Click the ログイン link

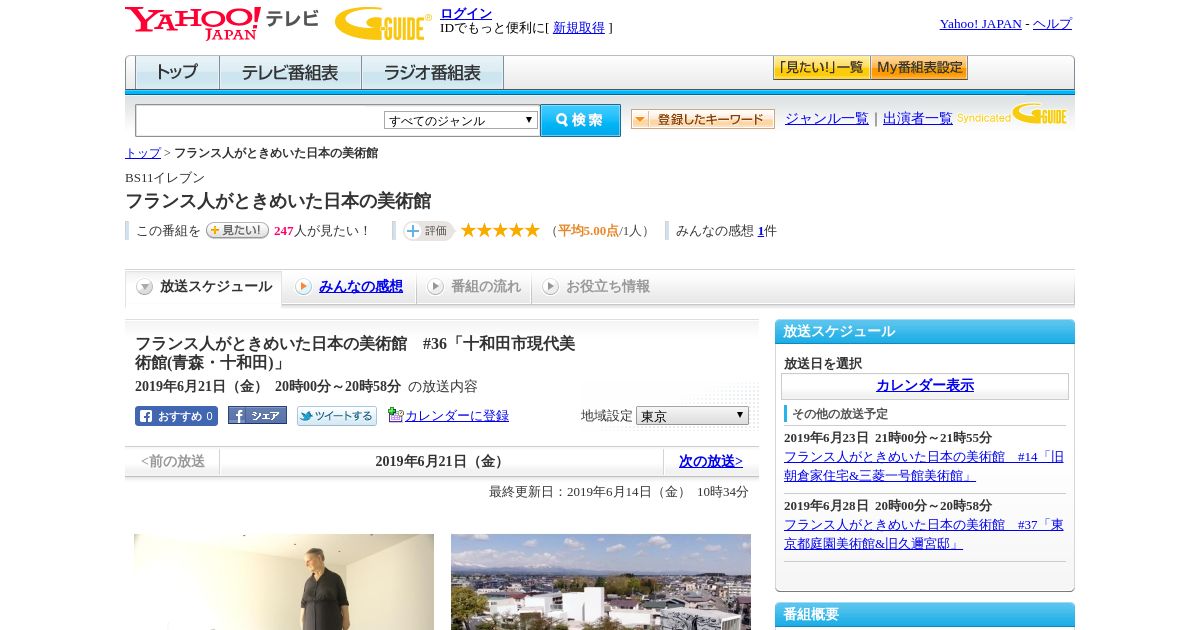click(466, 13)
